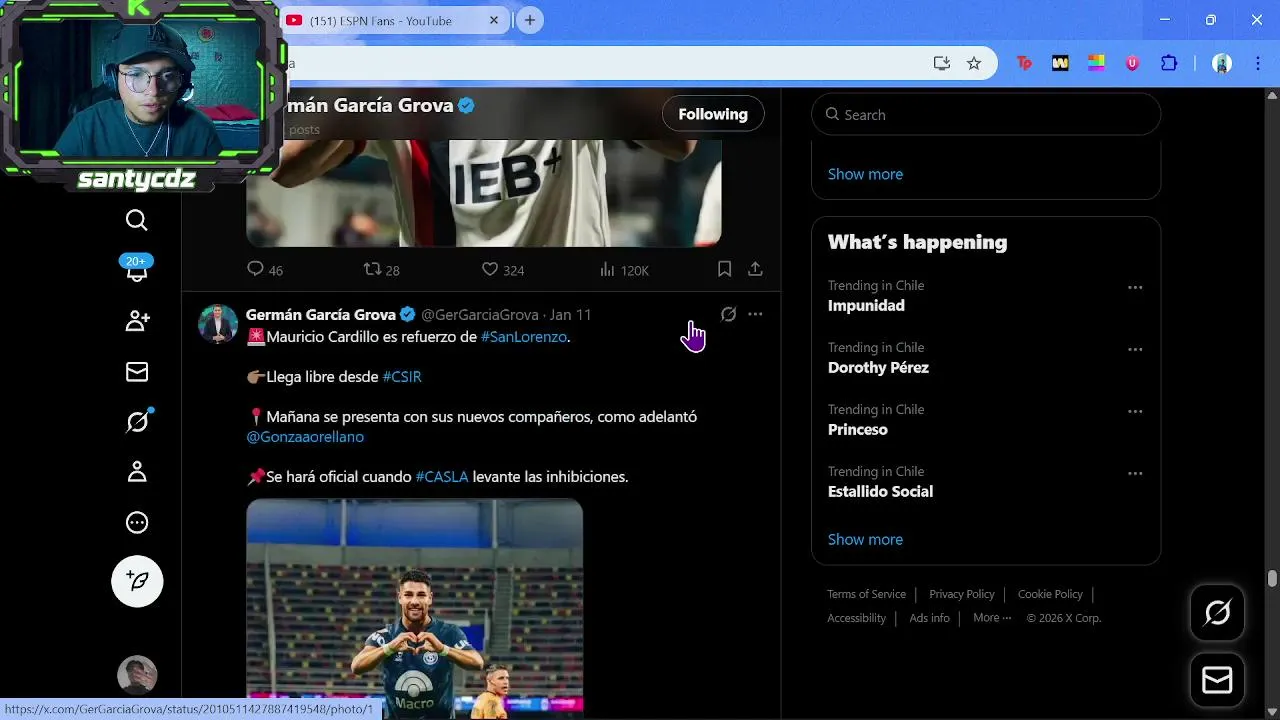Compose a new post with feather button
The width and height of the screenshot is (1280, 720).
click(x=137, y=581)
